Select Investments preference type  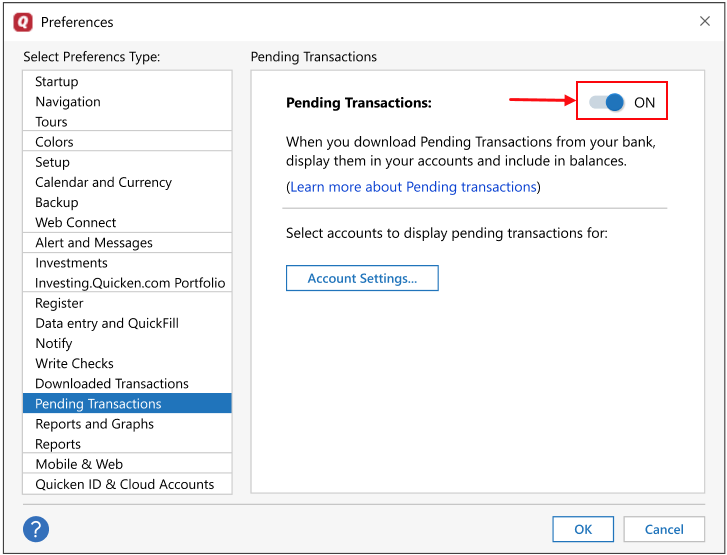[x=71, y=263]
